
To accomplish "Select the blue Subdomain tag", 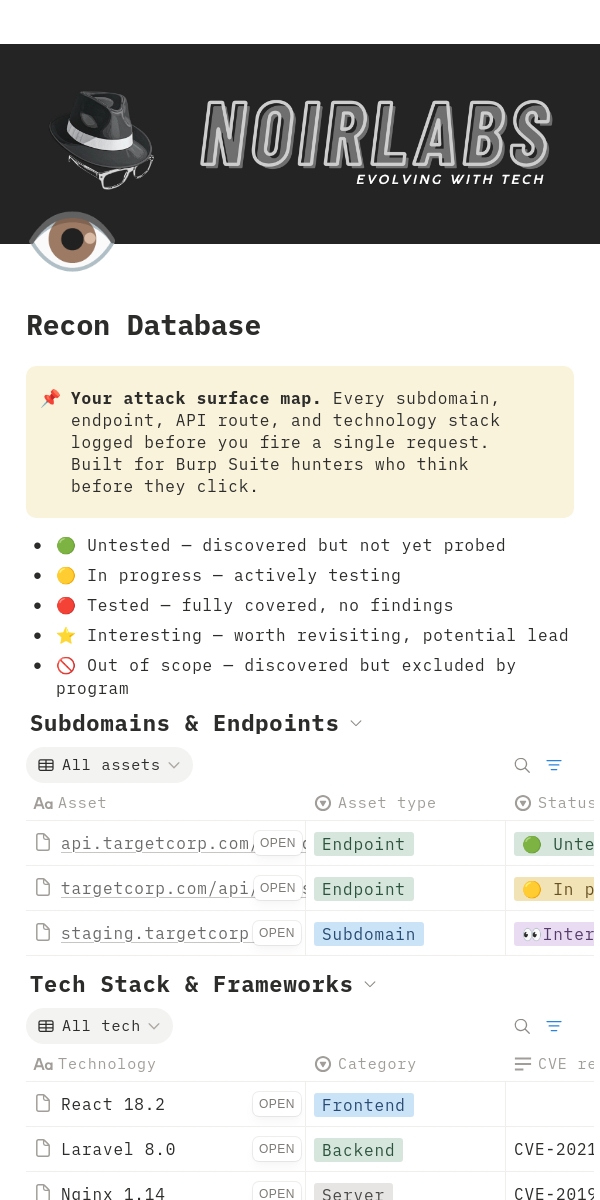I will click(x=368, y=934).
